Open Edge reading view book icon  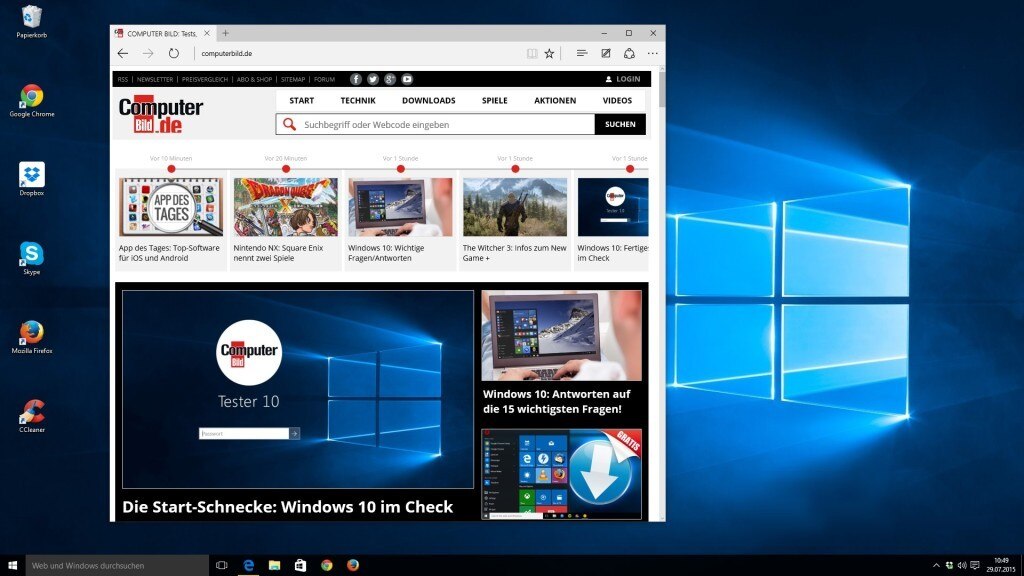(532, 53)
